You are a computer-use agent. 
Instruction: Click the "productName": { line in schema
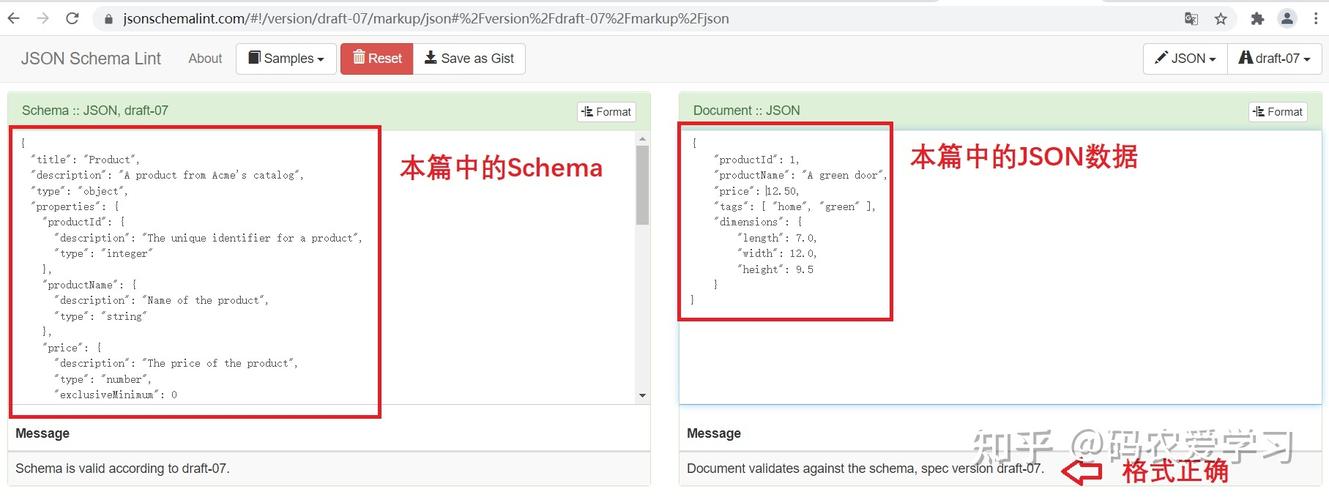(92, 285)
